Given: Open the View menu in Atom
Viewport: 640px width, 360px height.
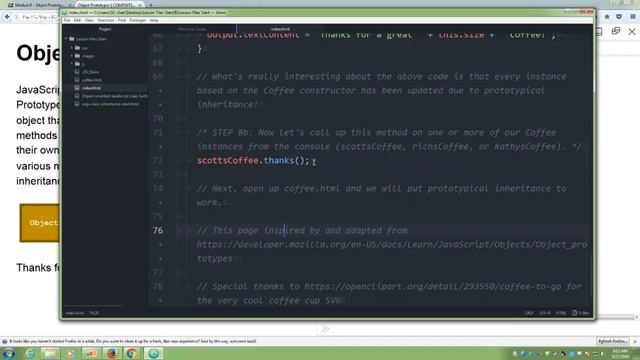Looking at the screenshot, I should tap(89, 20).
